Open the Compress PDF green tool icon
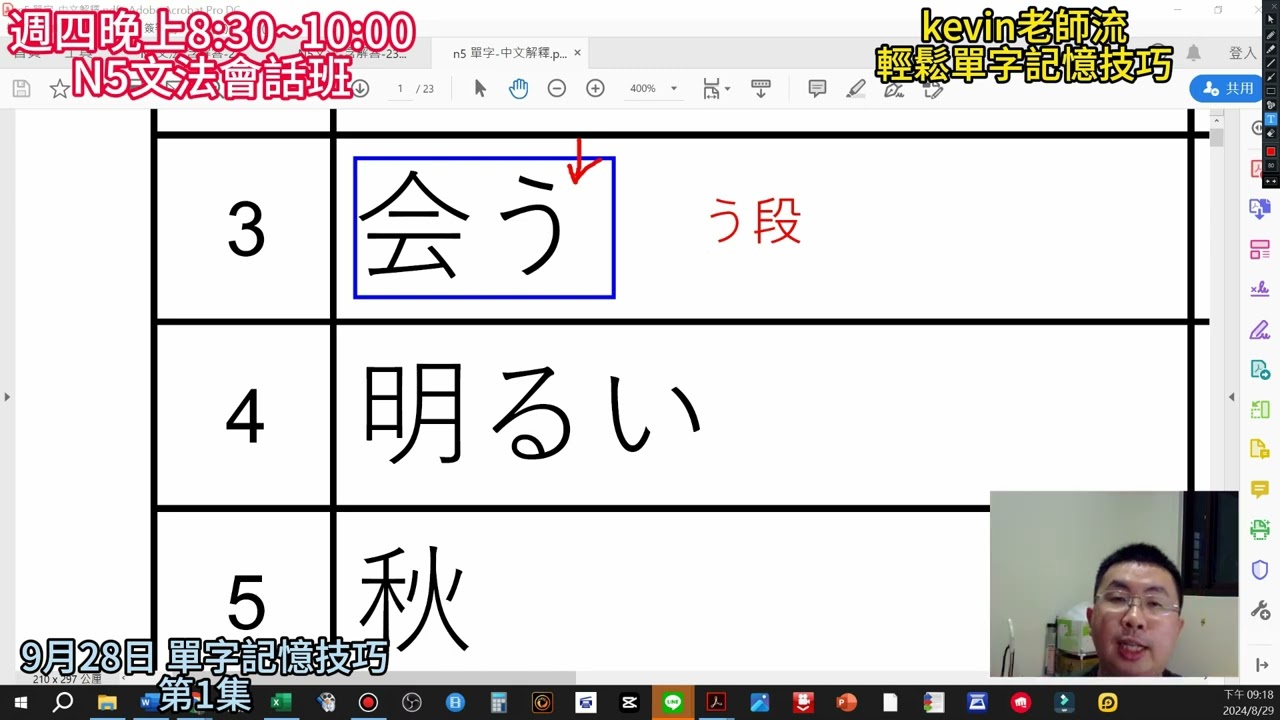This screenshot has width=1280, height=720. click(1260, 410)
